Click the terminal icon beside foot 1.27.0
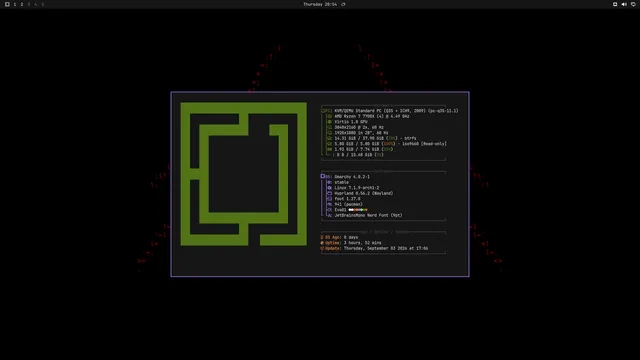640x360 pixels. (x=330, y=199)
